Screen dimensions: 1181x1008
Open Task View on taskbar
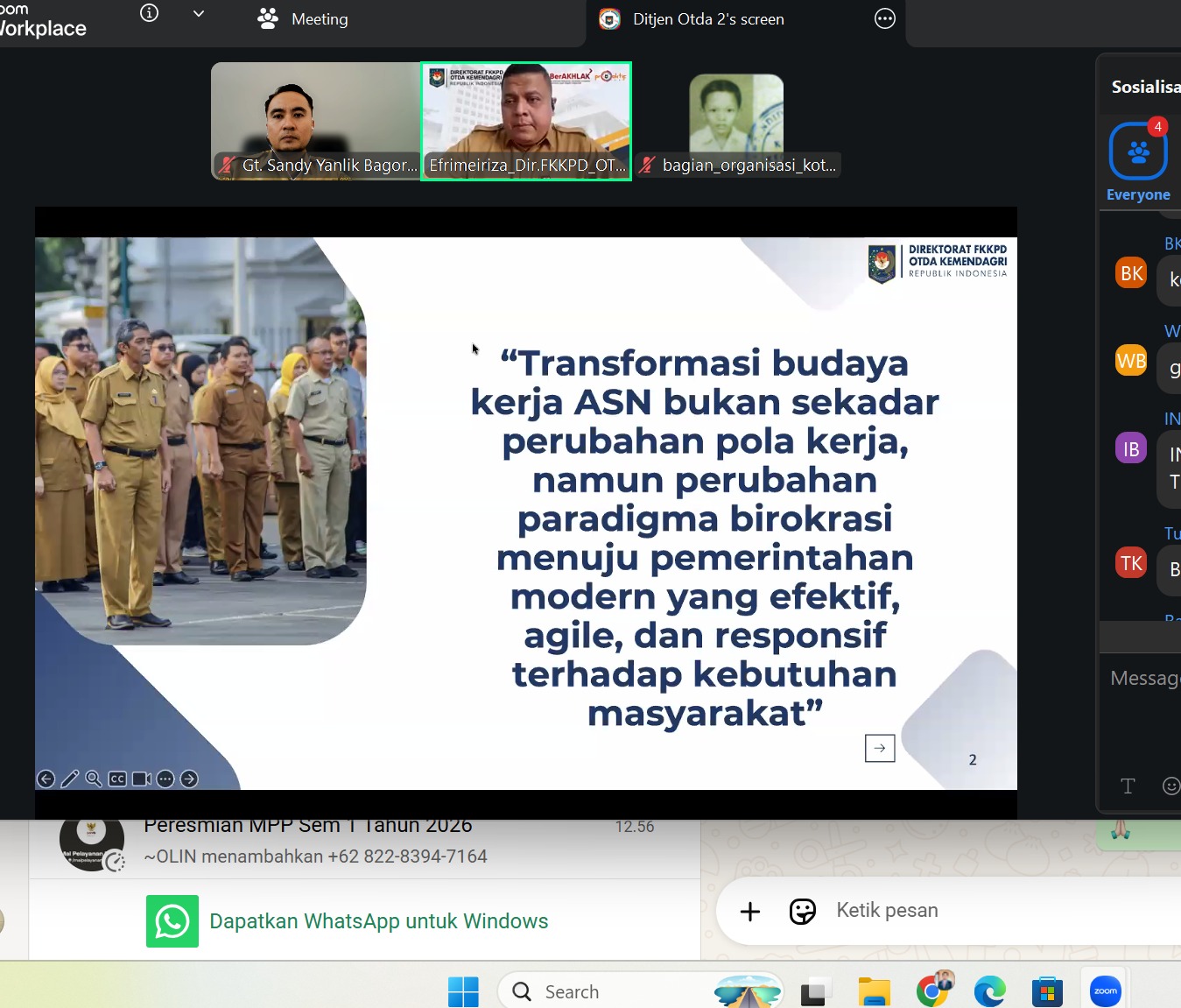tap(815, 991)
